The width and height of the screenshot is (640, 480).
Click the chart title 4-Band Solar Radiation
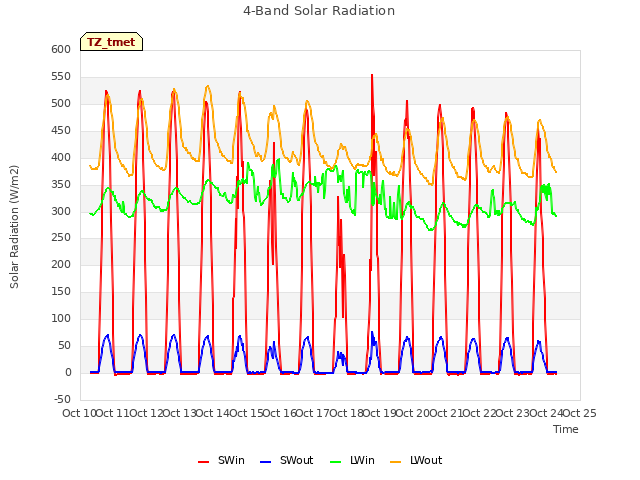tap(319, 11)
